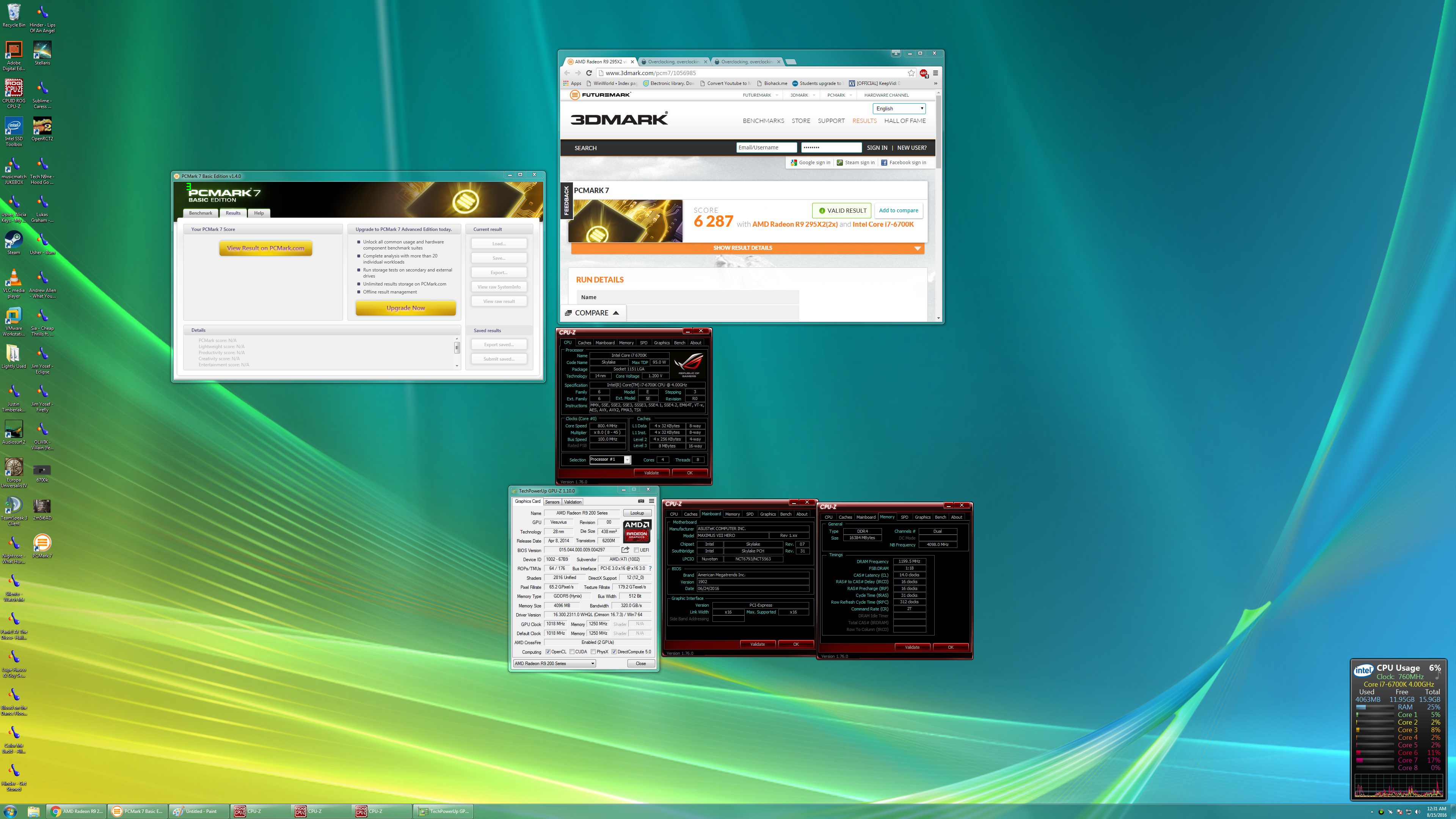The height and width of the screenshot is (819, 1456).
Task: Open the FUTUREMARK top navigation dropdown
Action: 760,95
